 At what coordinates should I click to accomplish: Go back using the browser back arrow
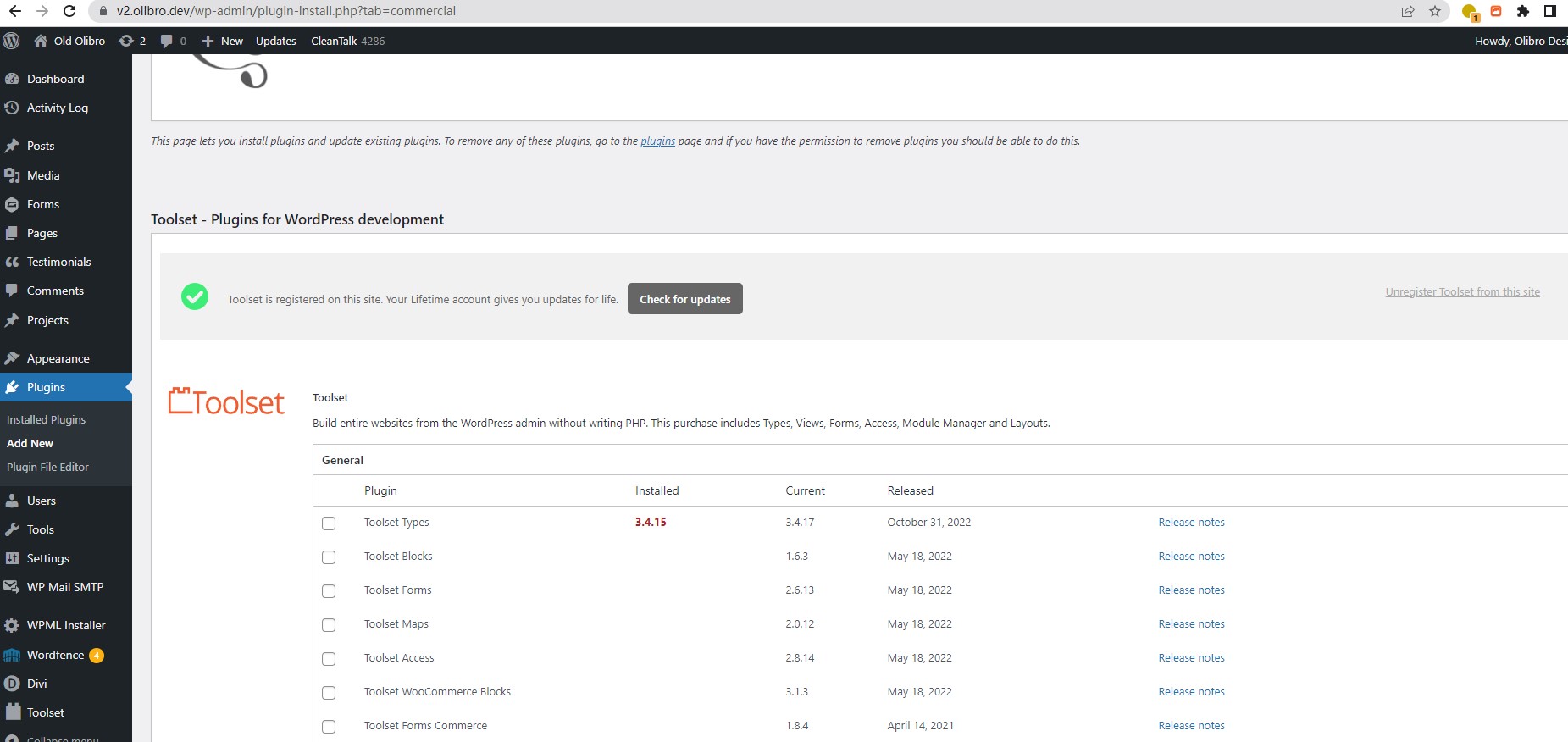[14, 11]
